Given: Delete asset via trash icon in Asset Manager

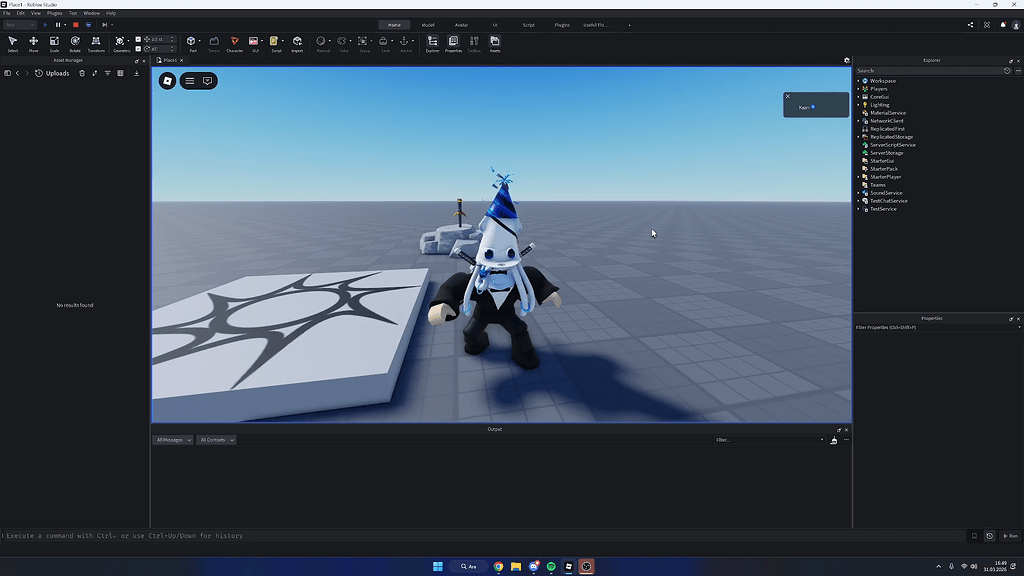Looking at the screenshot, I should click(82, 73).
